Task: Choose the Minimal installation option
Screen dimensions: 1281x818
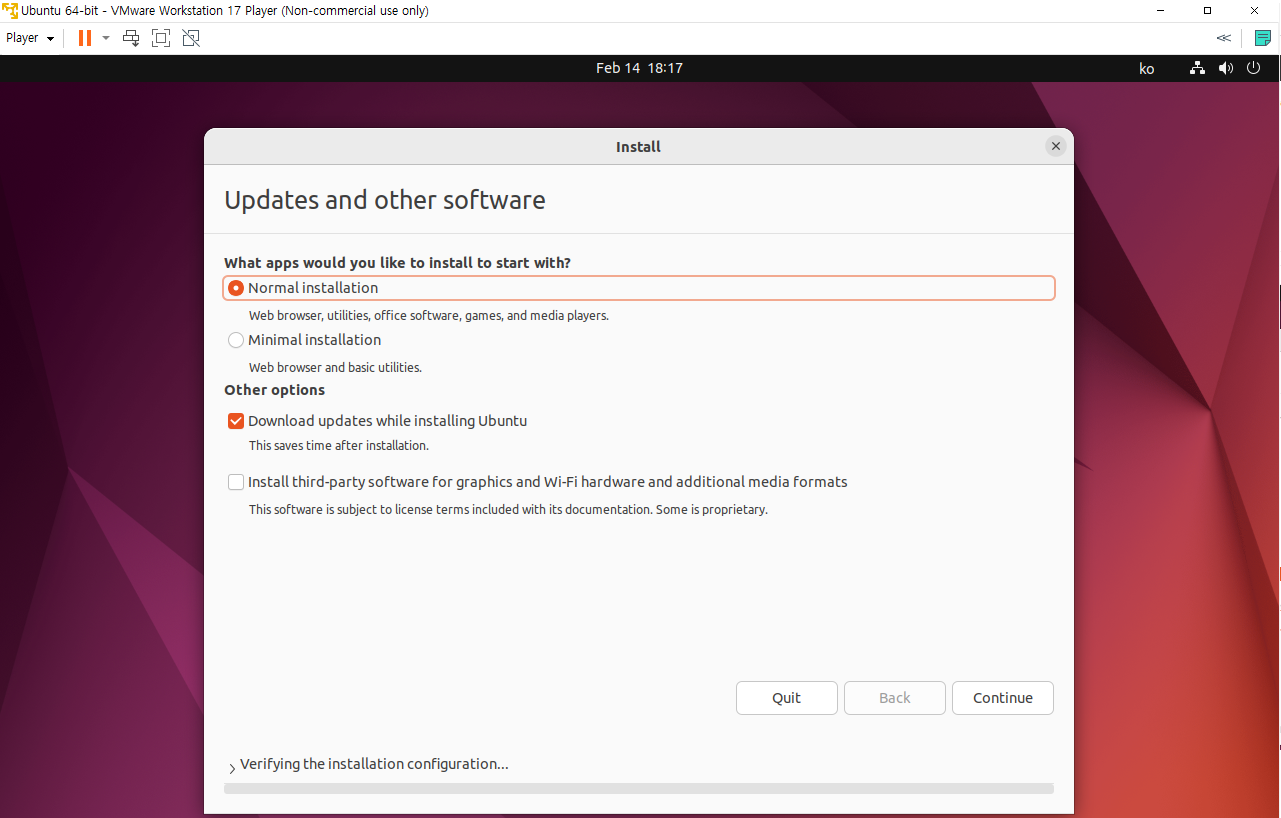Action: click(236, 340)
